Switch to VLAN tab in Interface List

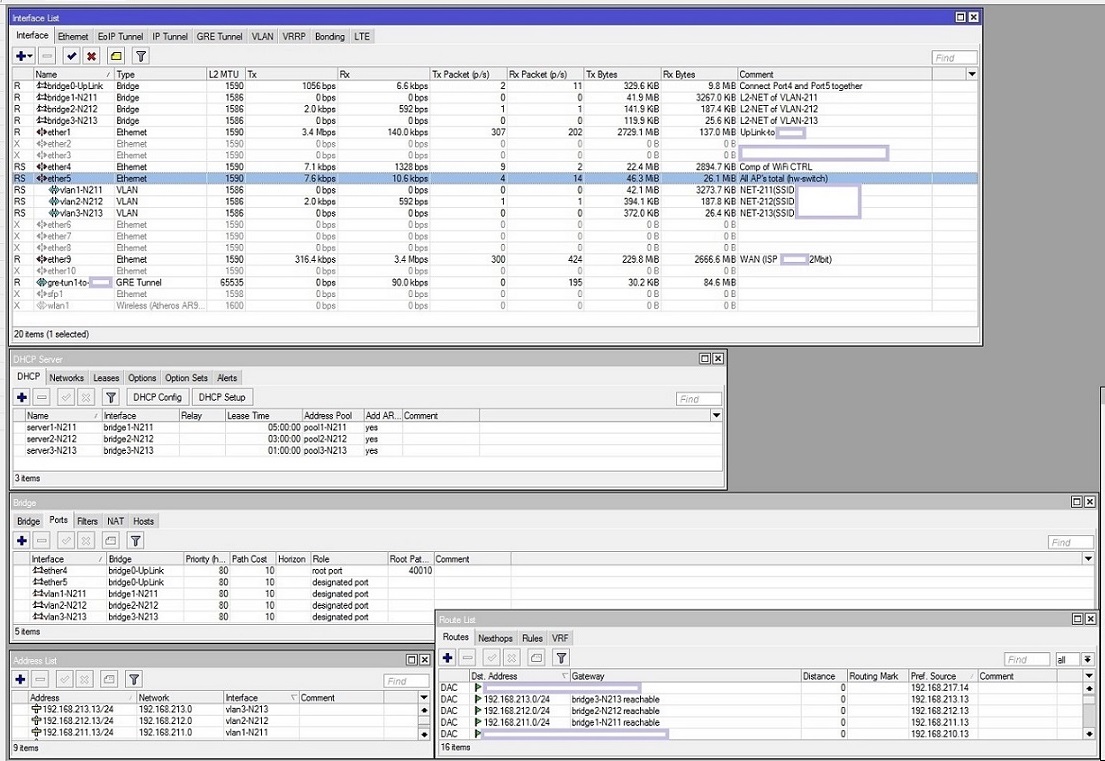click(262, 37)
